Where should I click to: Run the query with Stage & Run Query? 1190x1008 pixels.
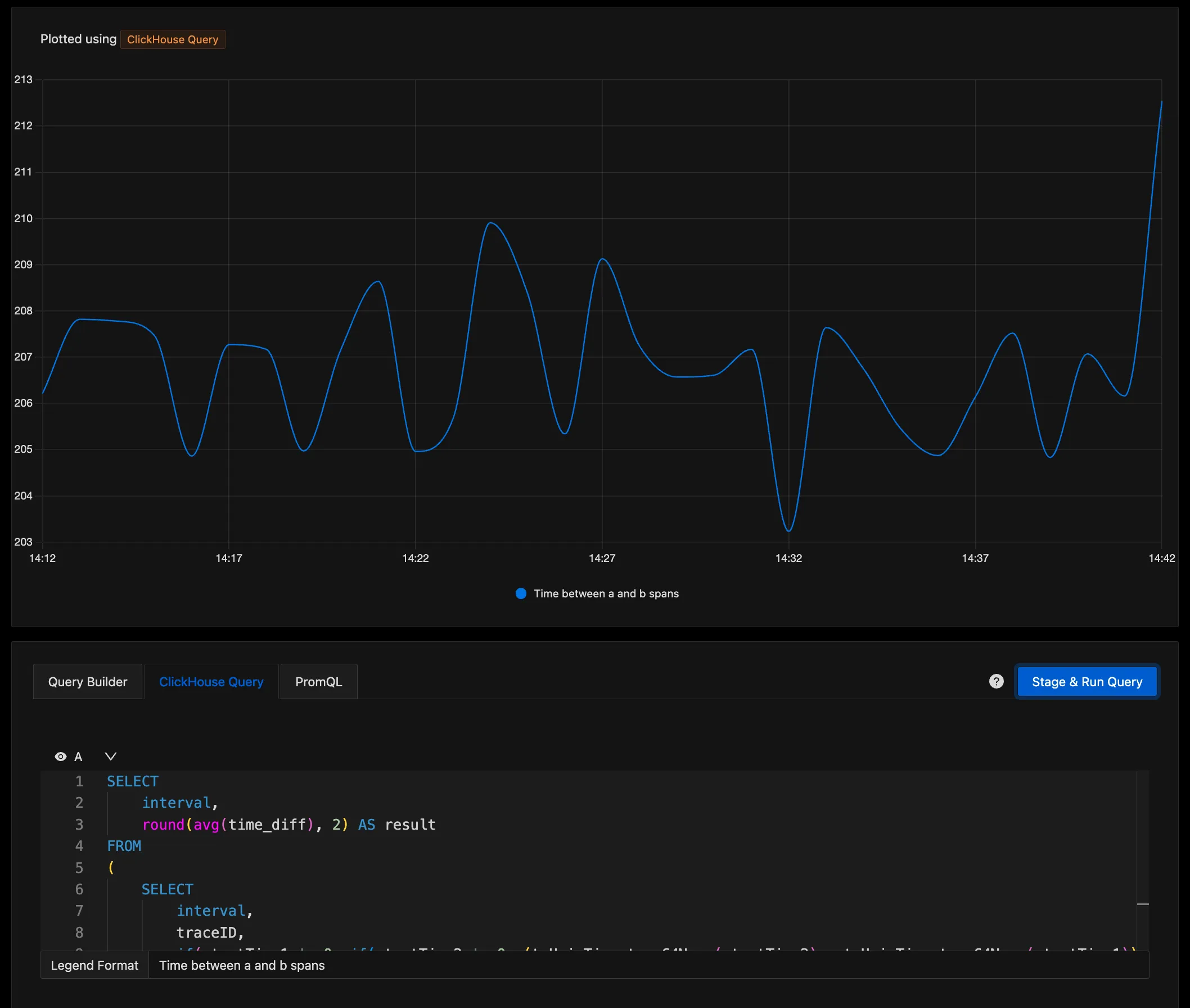(1087, 682)
